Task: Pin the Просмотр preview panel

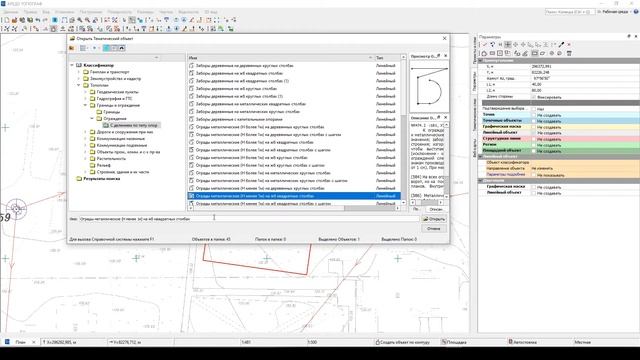Action: 439,56
